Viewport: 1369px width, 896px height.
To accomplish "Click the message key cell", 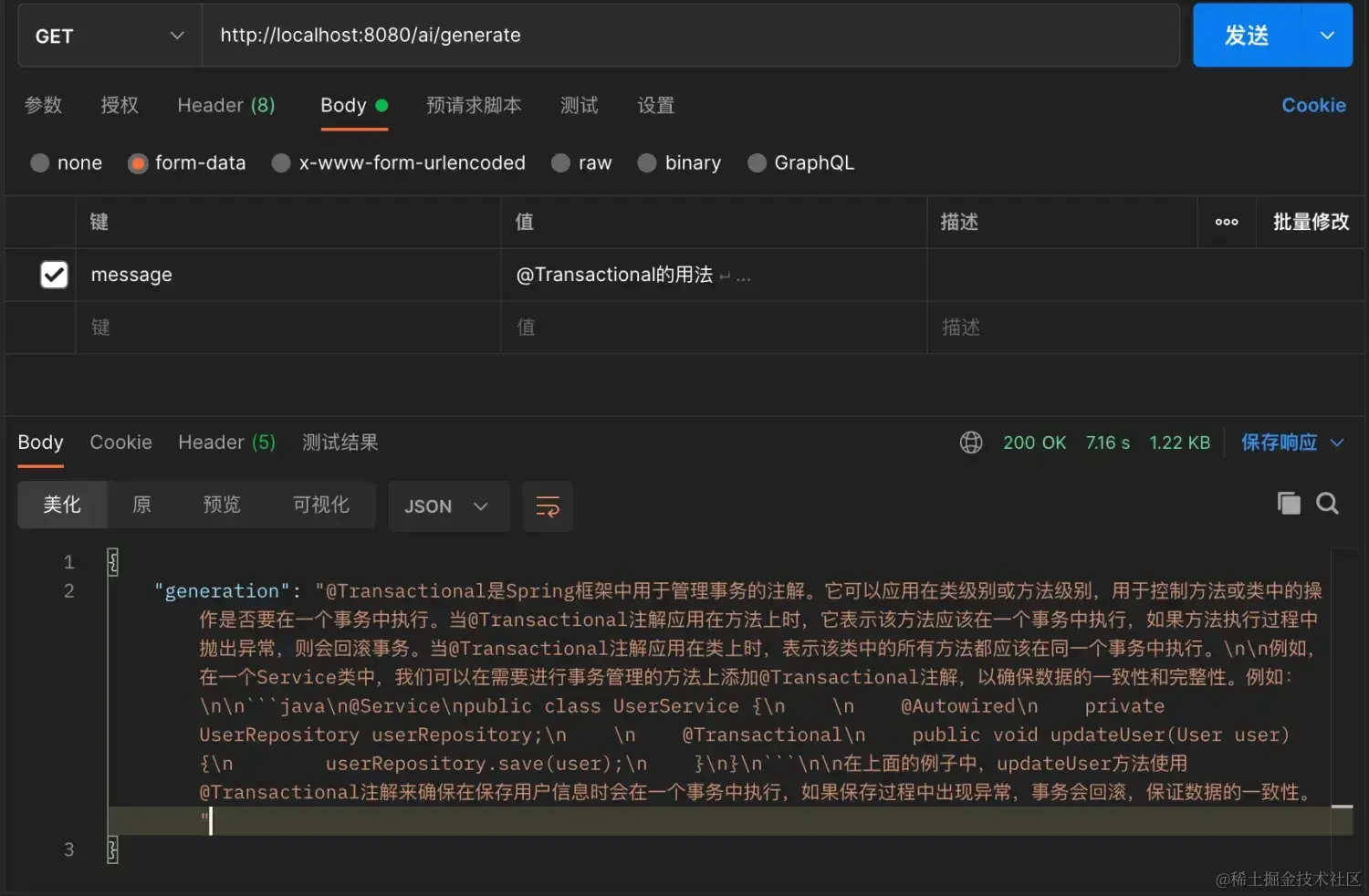I will (x=287, y=275).
